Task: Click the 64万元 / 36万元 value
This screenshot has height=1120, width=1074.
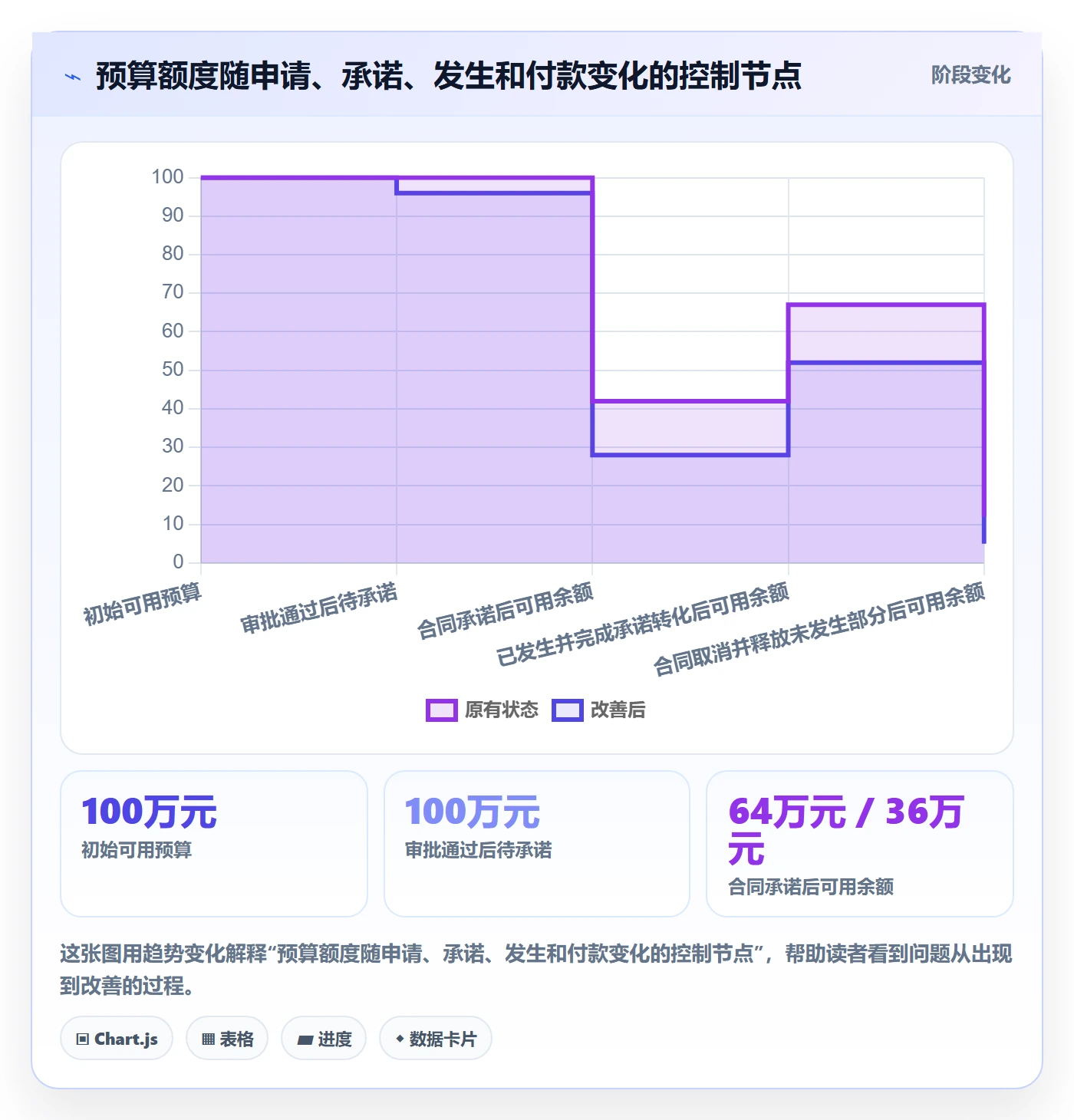Action: tap(846, 831)
